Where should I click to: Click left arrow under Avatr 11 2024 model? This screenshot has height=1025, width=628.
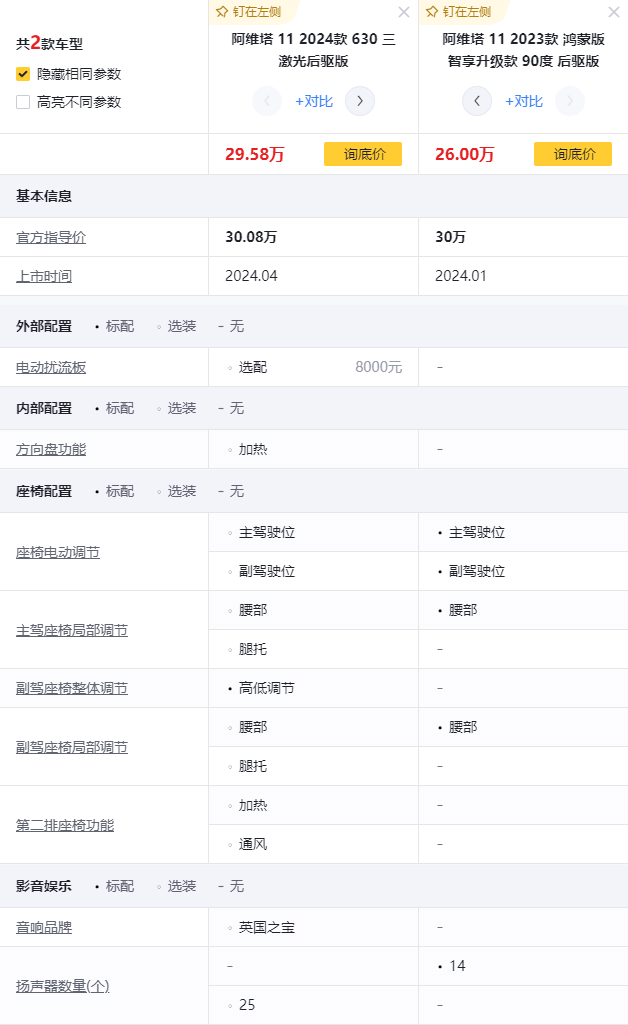(x=267, y=101)
